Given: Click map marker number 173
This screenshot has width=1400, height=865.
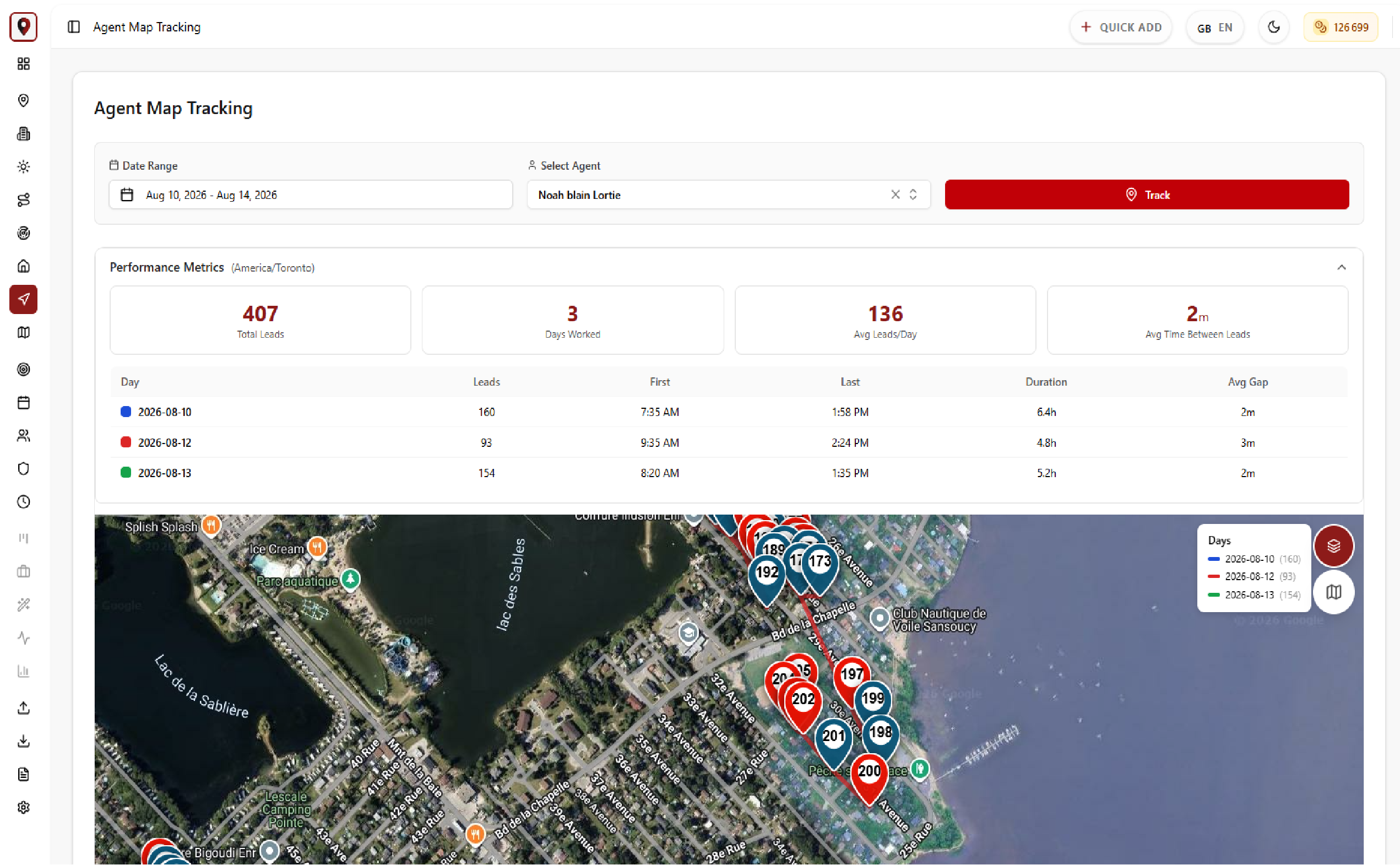Looking at the screenshot, I should point(820,563).
